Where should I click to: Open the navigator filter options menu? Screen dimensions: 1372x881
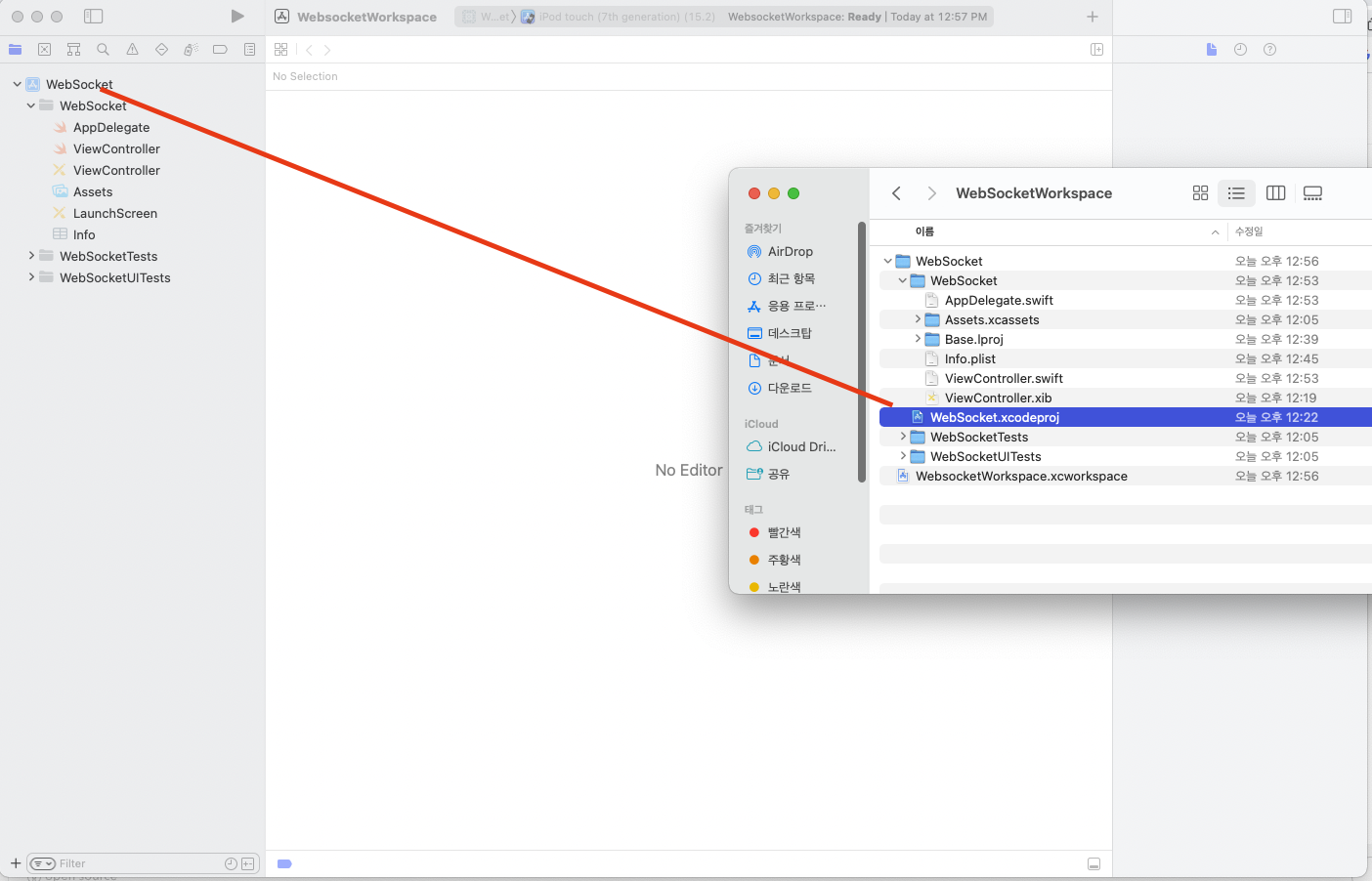(42, 863)
